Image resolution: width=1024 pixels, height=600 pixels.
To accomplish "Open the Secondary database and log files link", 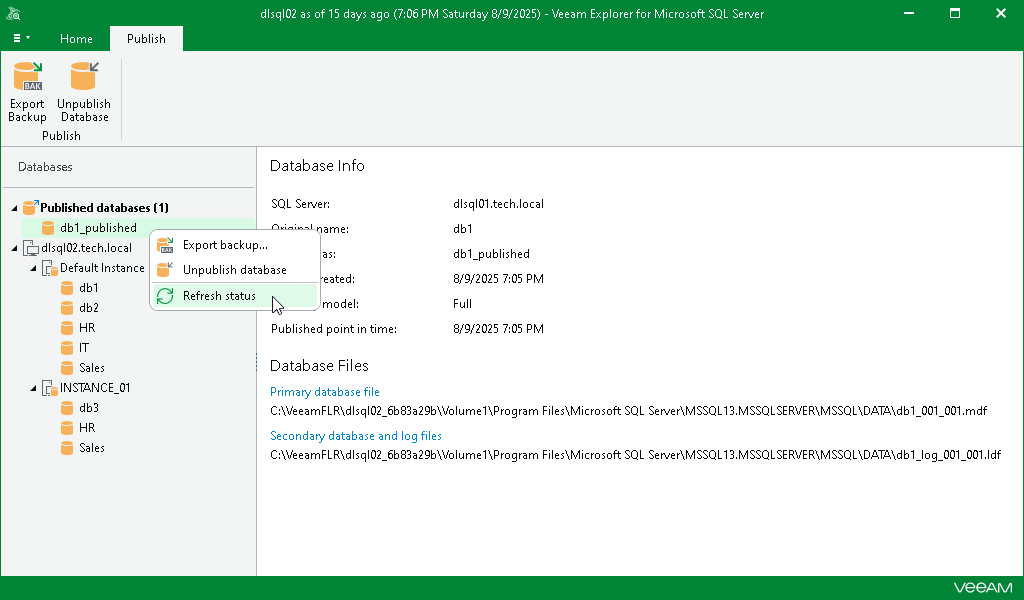I will coord(355,435).
